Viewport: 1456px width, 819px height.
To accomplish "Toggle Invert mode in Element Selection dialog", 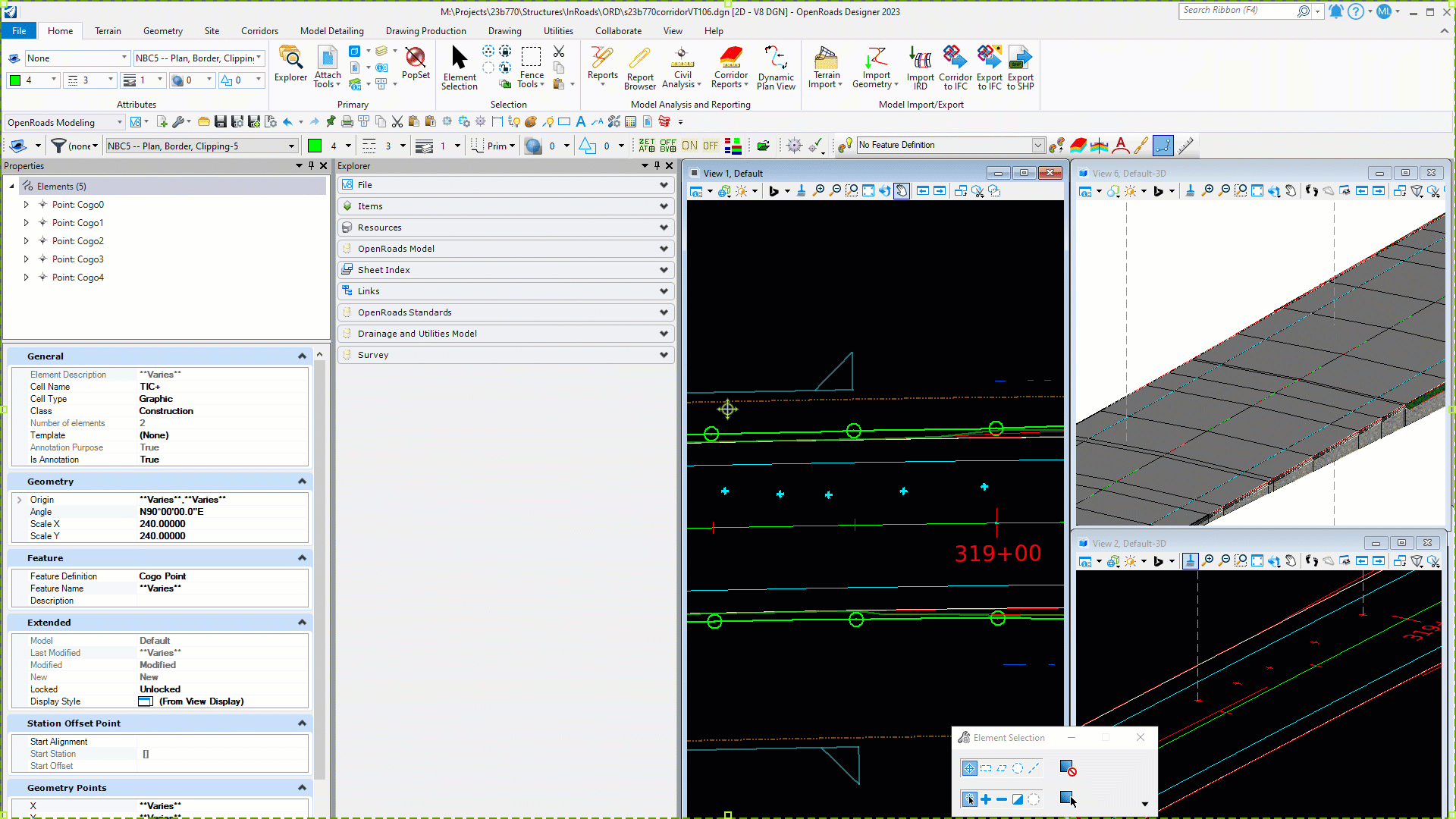I will coord(1018,799).
